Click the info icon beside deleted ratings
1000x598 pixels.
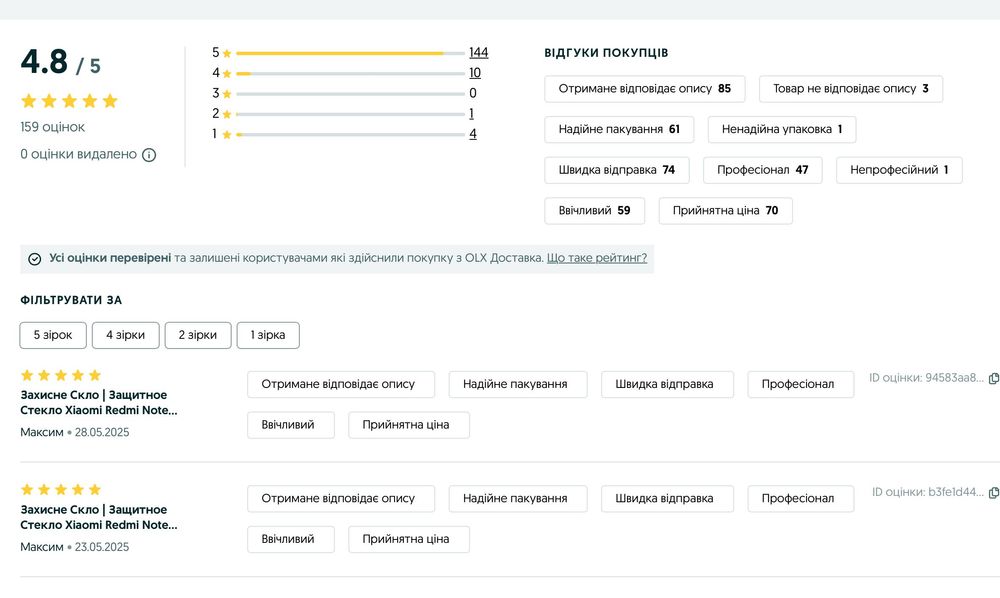click(x=149, y=155)
